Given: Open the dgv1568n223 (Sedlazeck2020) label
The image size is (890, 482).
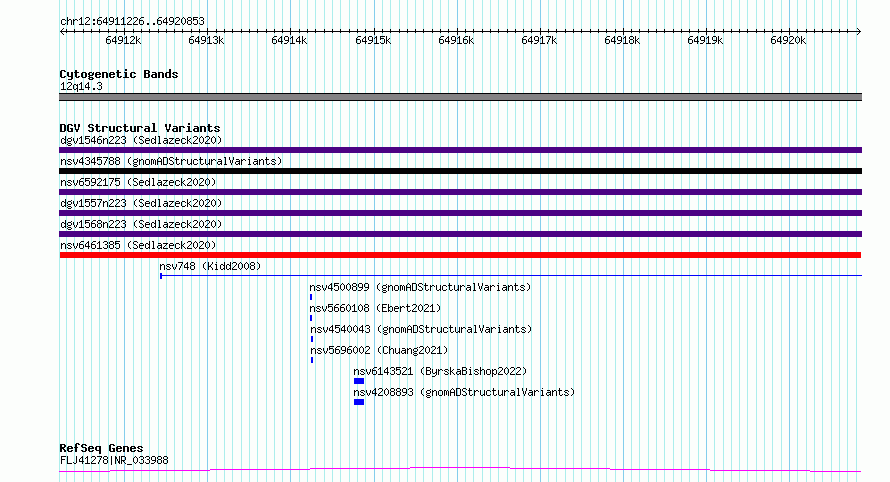Looking at the screenshot, I should coord(141,224).
